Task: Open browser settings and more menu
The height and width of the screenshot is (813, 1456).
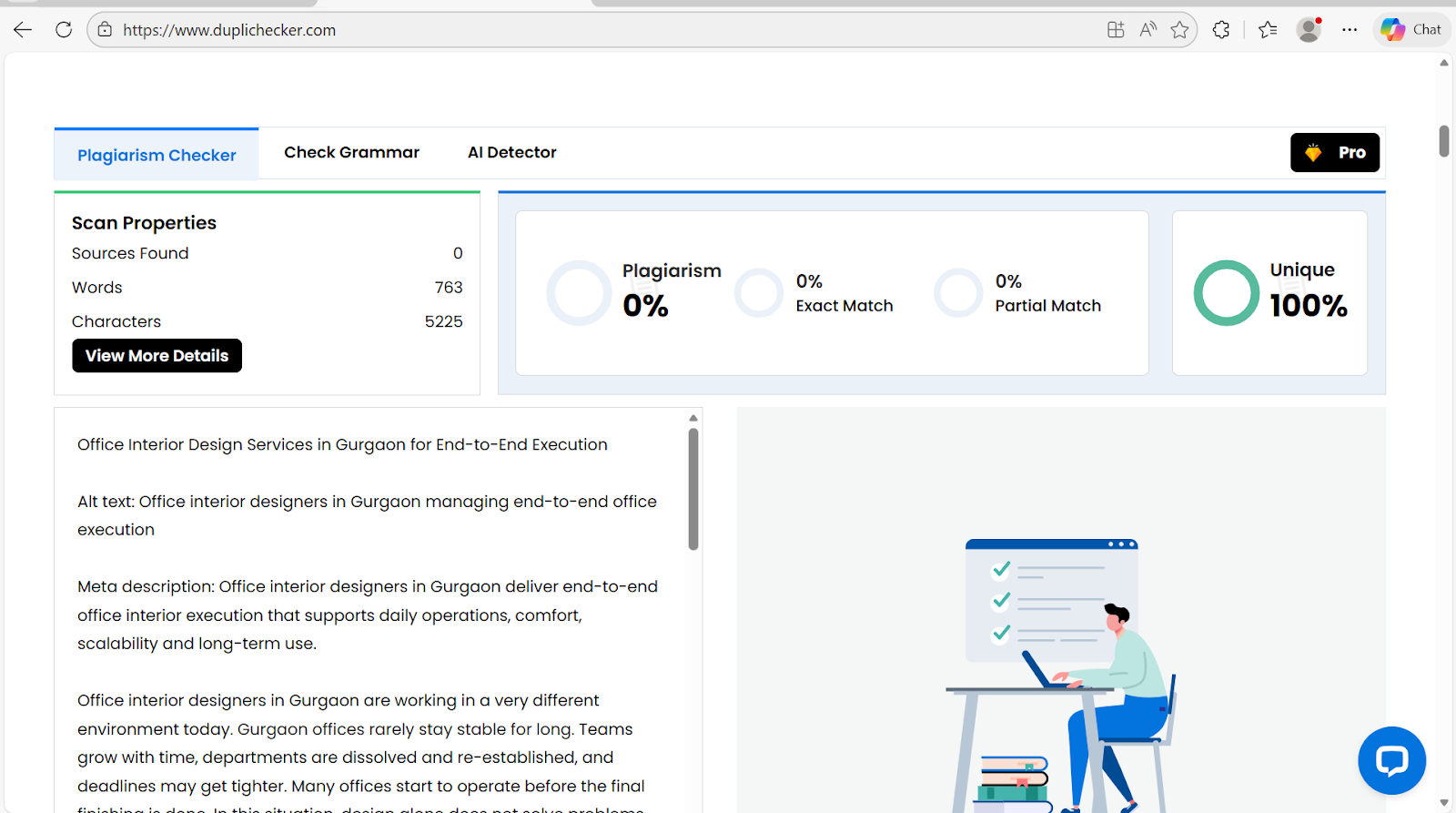Action: coord(1350,30)
